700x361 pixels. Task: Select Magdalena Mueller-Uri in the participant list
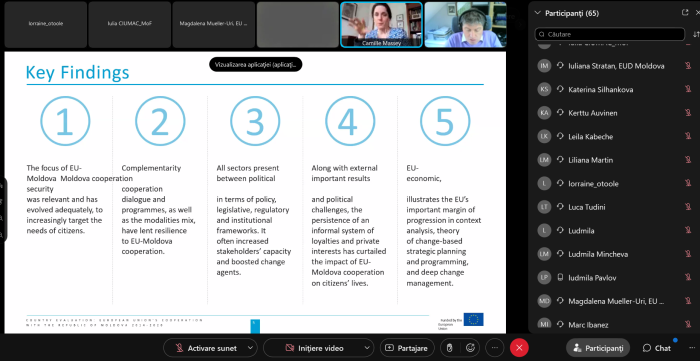[x=614, y=301]
